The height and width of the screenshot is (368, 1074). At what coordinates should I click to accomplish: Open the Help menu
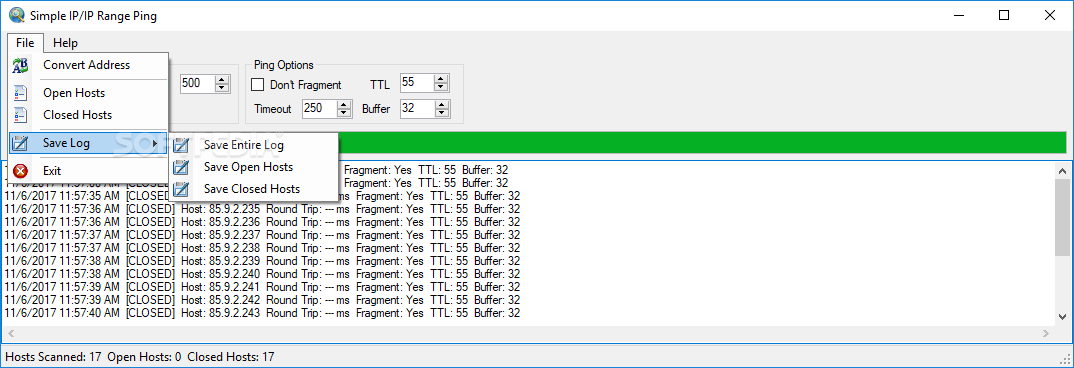point(66,42)
